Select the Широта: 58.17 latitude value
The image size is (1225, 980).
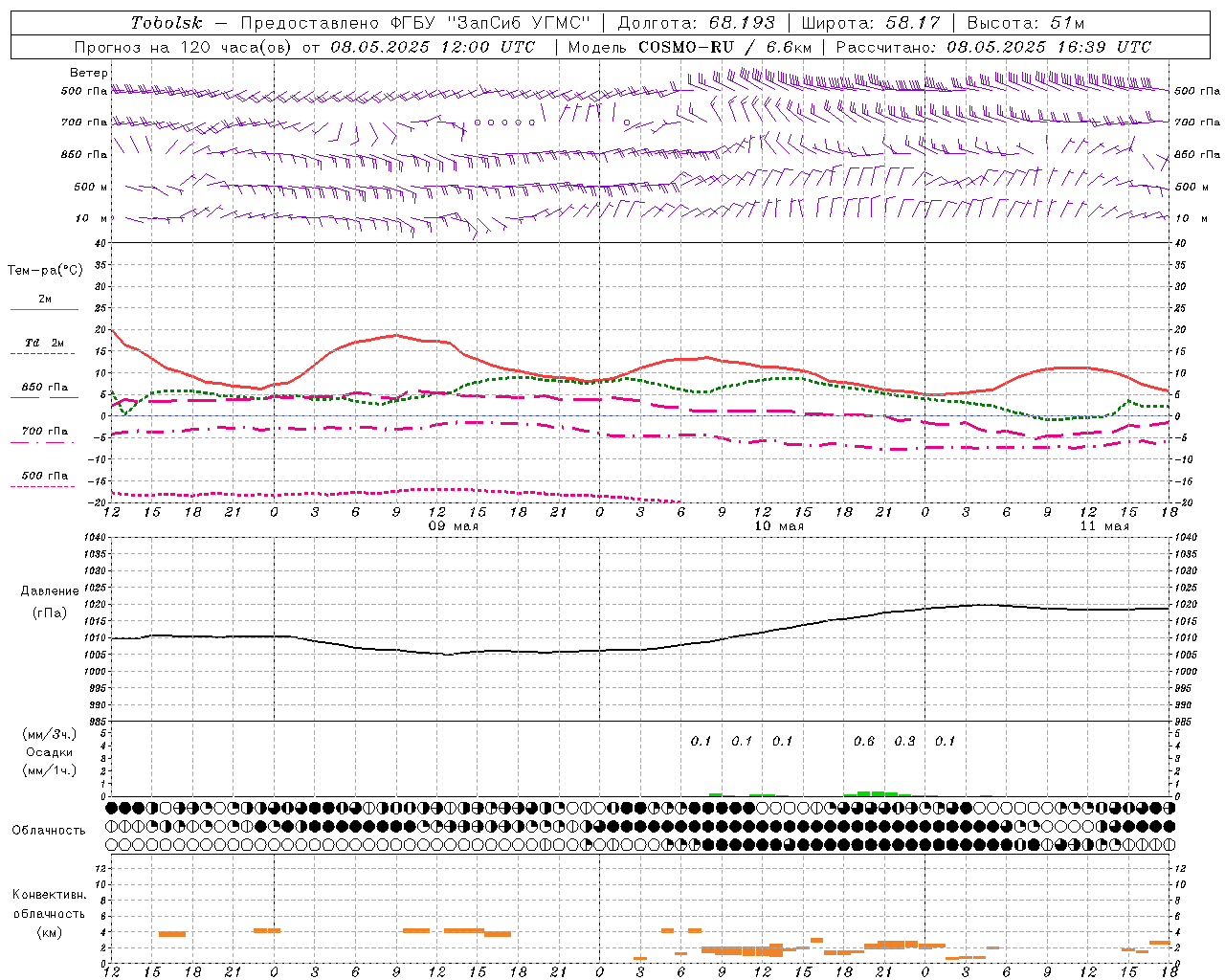pyautogui.click(x=871, y=23)
